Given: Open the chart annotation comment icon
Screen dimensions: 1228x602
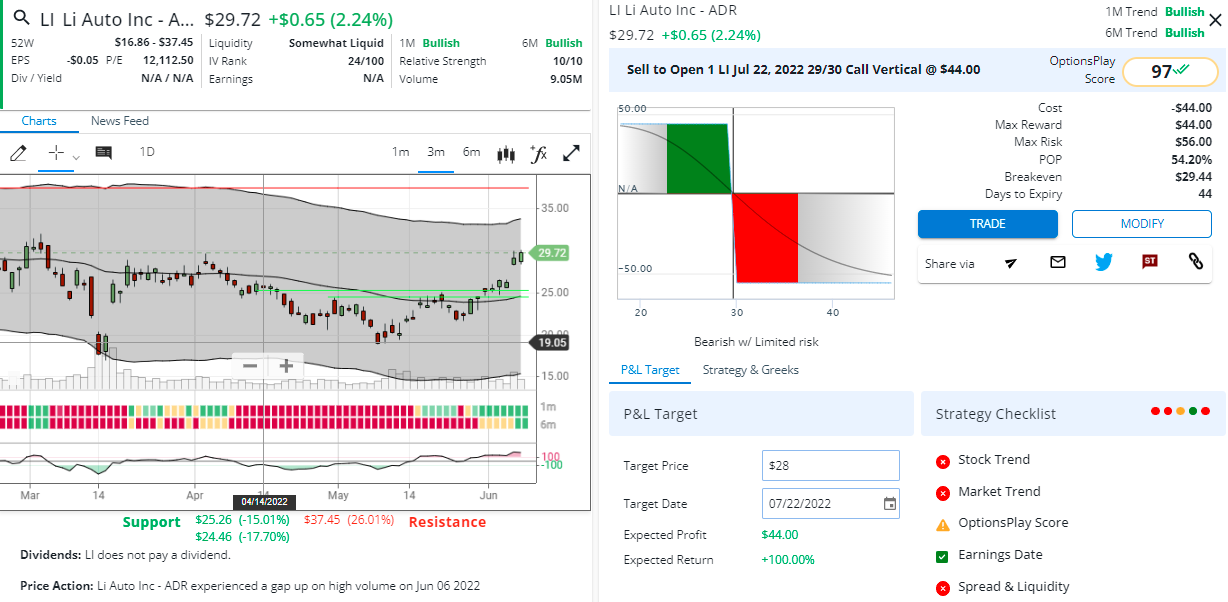Looking at the screenshot, I should point(104,153).
